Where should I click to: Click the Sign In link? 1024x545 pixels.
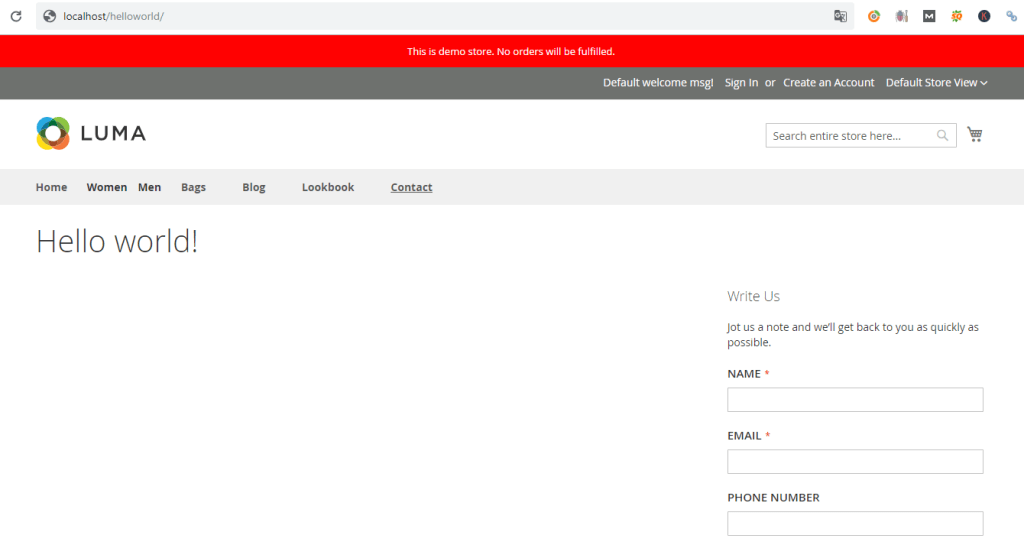pyautogui.click(x=741, y=83)
